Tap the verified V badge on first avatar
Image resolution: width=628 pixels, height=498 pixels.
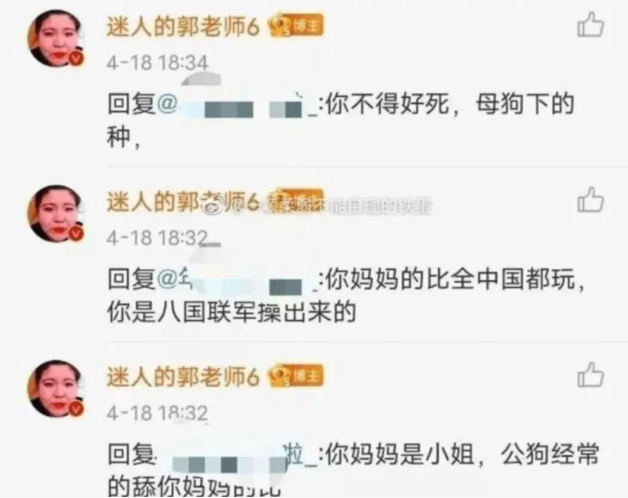pyautogui.click(x=76, y=58)
